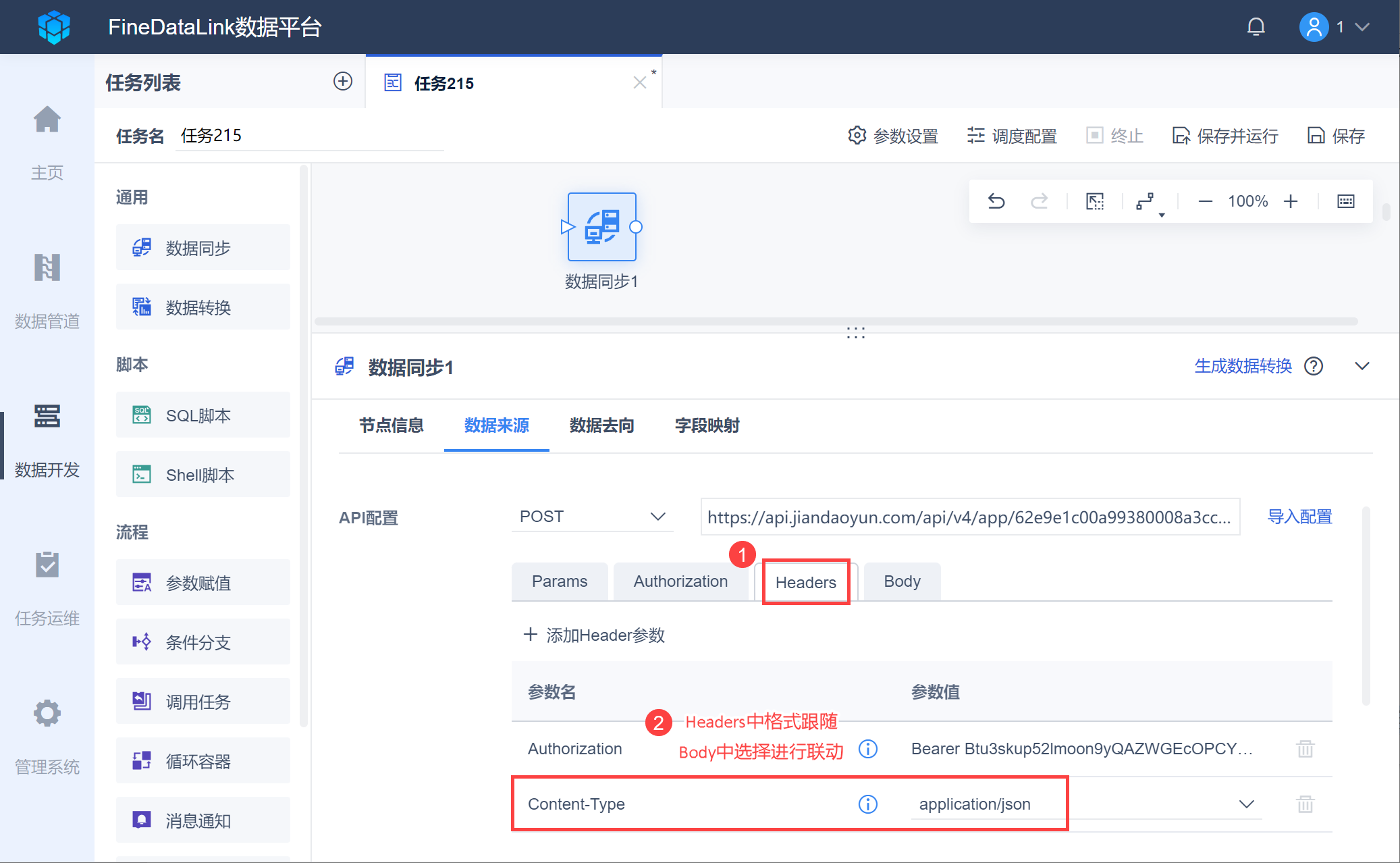The image size is (1400, 863).
Task: Click help icon beside 生成数据转换
Action: tap(1314, 366)
